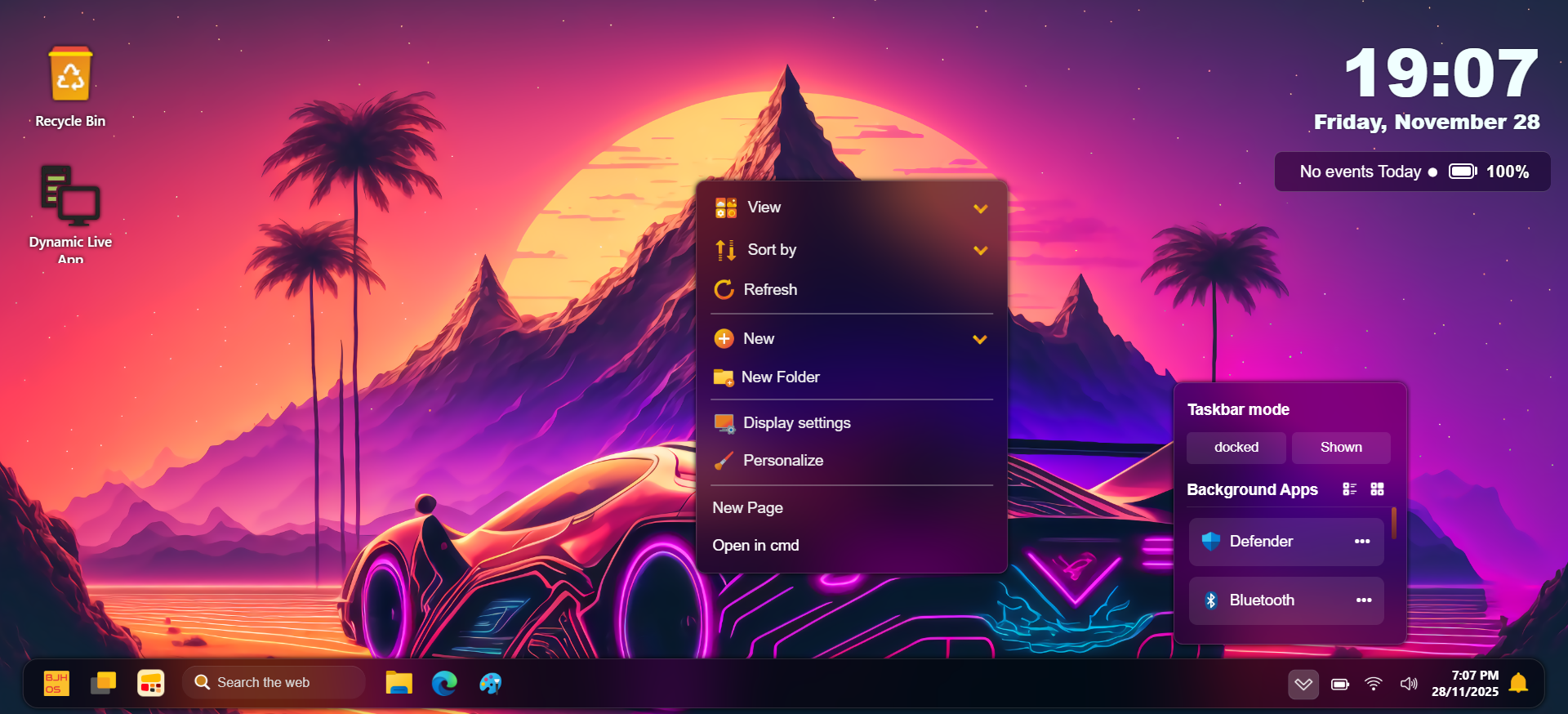Click the taskbar clock 7:07 PM
The image size is (1568, 714).
1465,684
